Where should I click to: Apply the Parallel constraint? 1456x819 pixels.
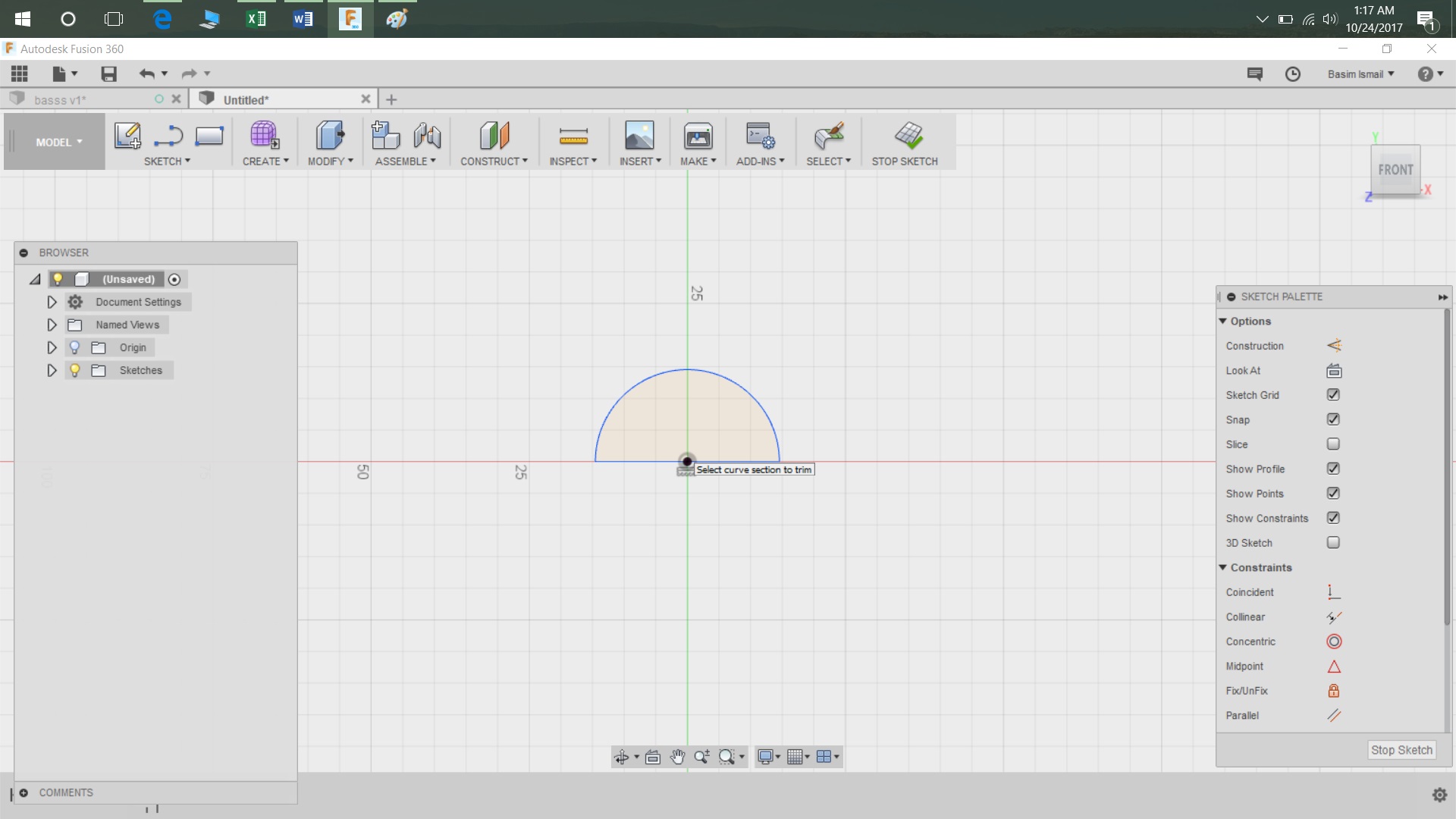pyautogui.click(x=1334, y=716)
